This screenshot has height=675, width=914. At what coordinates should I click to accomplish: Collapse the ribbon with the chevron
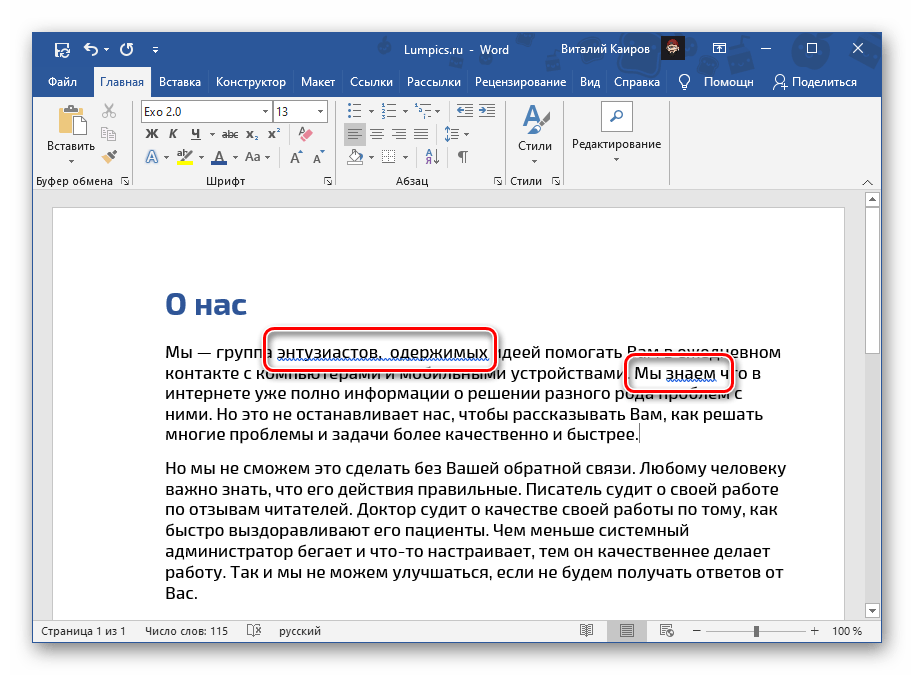tap(867, 182)
